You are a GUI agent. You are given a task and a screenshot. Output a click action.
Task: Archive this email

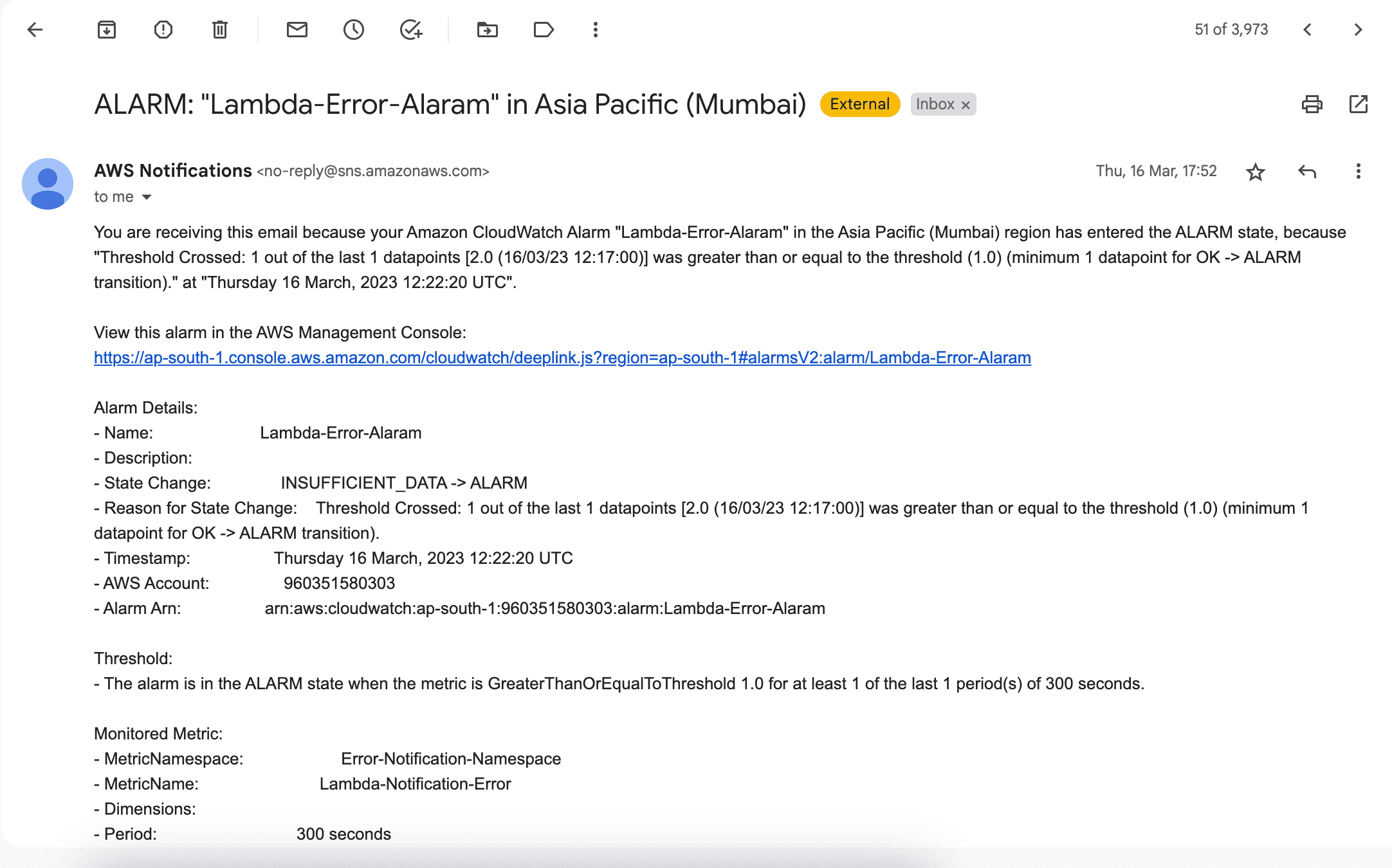click(107, 30)
